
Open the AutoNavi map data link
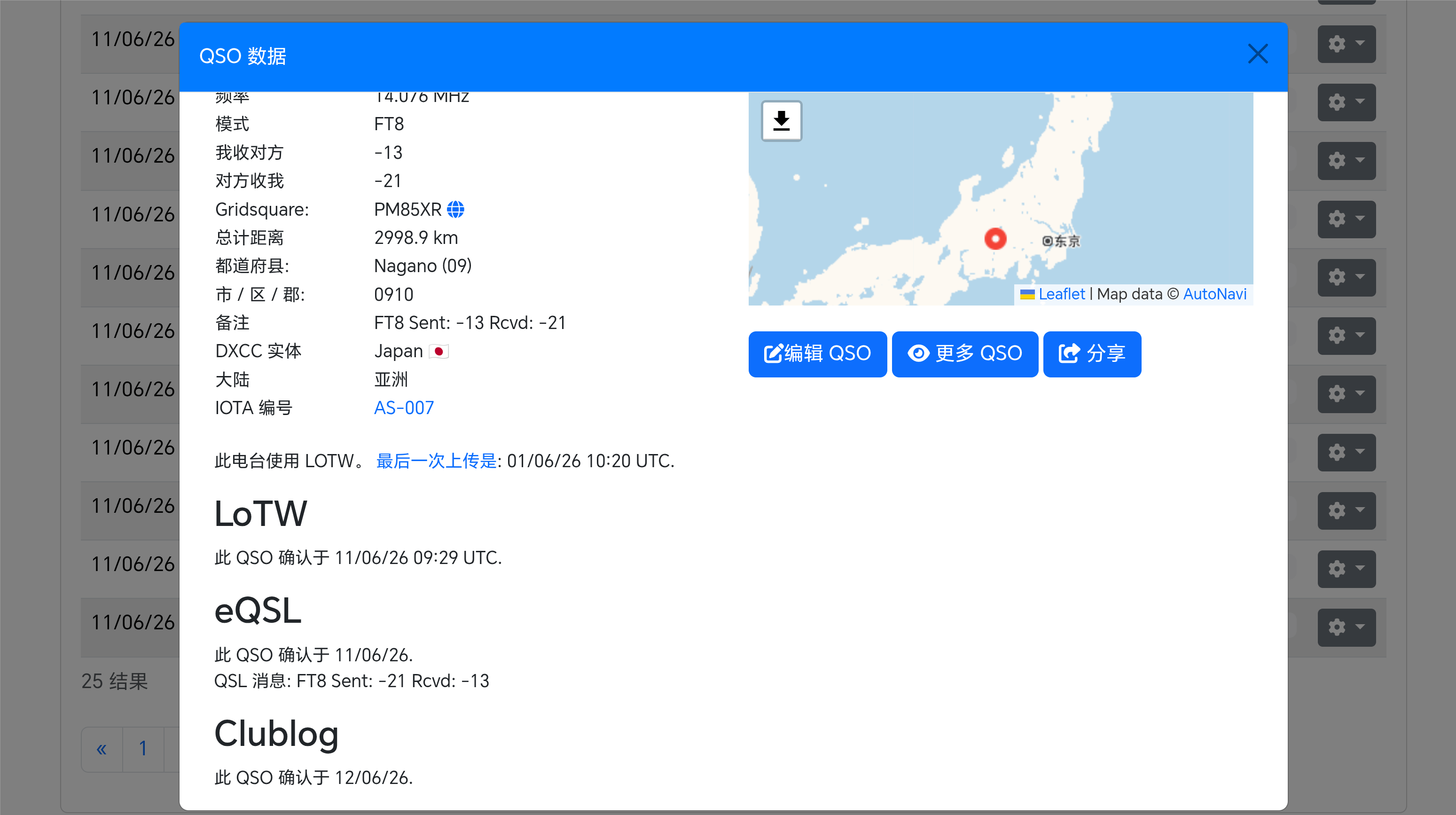pos(1214,294)
